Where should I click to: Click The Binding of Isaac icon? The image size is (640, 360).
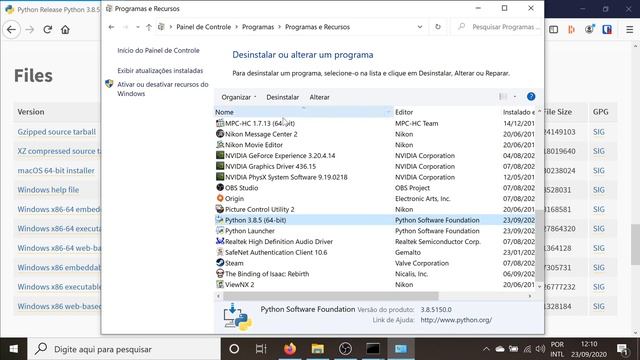tap(220, 273)
